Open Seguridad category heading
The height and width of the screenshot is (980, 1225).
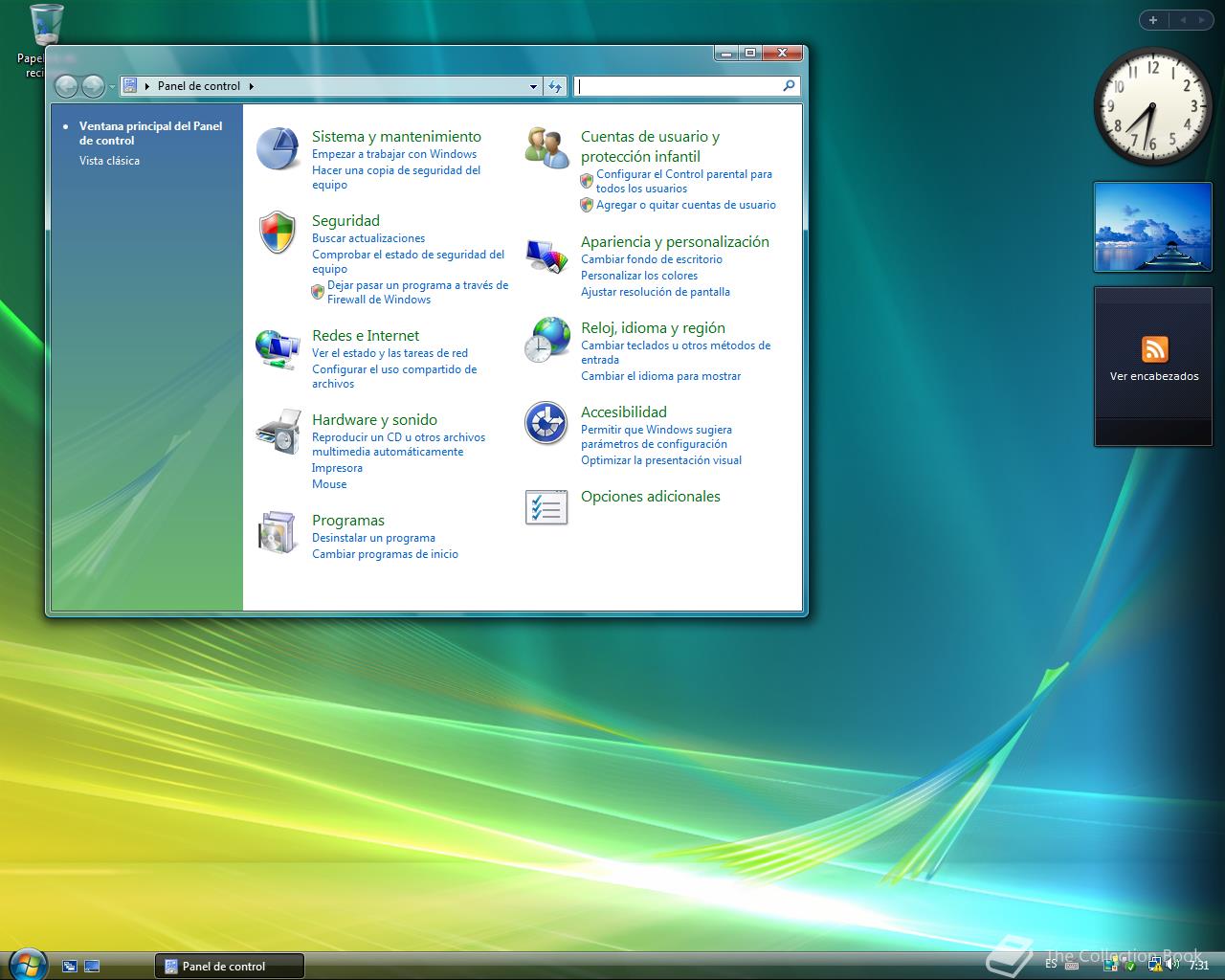(x=345, y=221)
